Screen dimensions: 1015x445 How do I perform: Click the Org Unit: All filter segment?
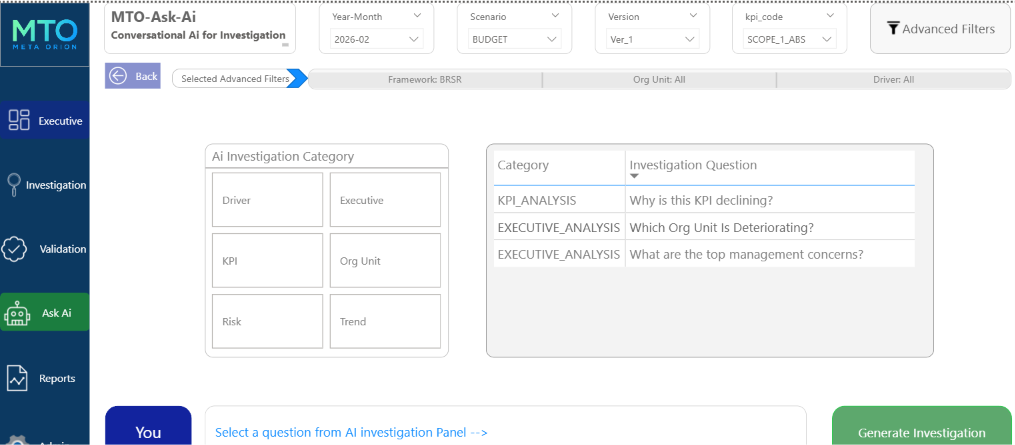pos(659,80)
